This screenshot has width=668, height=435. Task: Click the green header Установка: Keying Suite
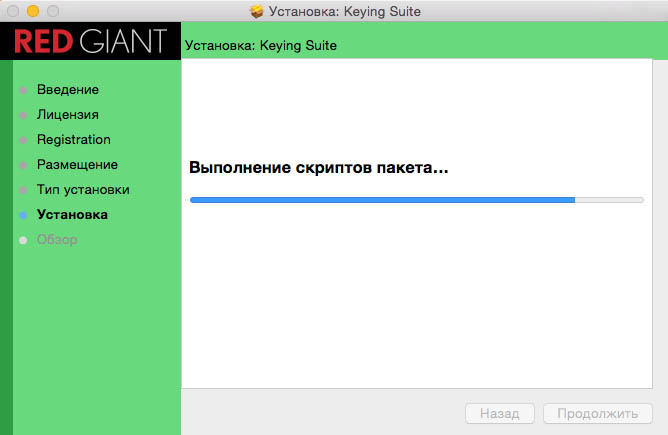click(x=261, y=46)
